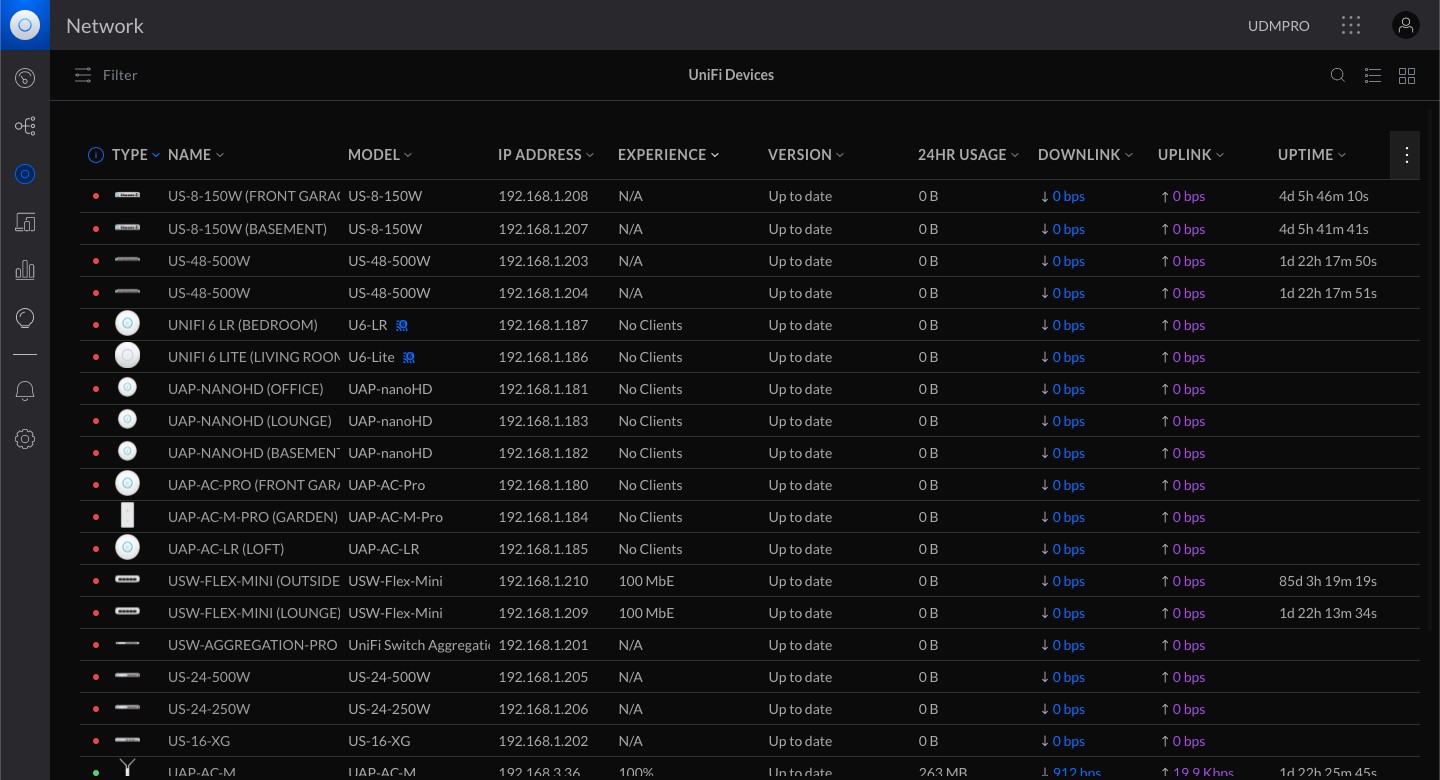Click UAP-AC-M-Pro model cell
This screenshot has height=780, width=1440.
[396, 517]
